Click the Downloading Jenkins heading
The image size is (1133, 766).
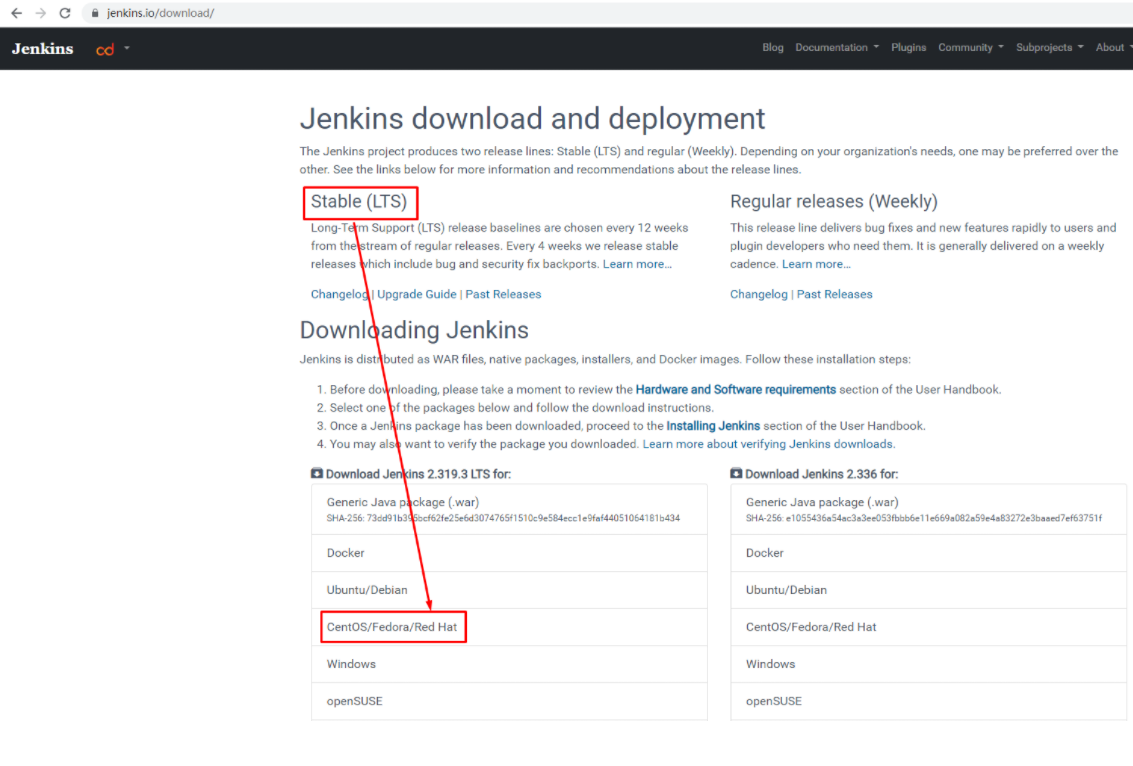414,330
